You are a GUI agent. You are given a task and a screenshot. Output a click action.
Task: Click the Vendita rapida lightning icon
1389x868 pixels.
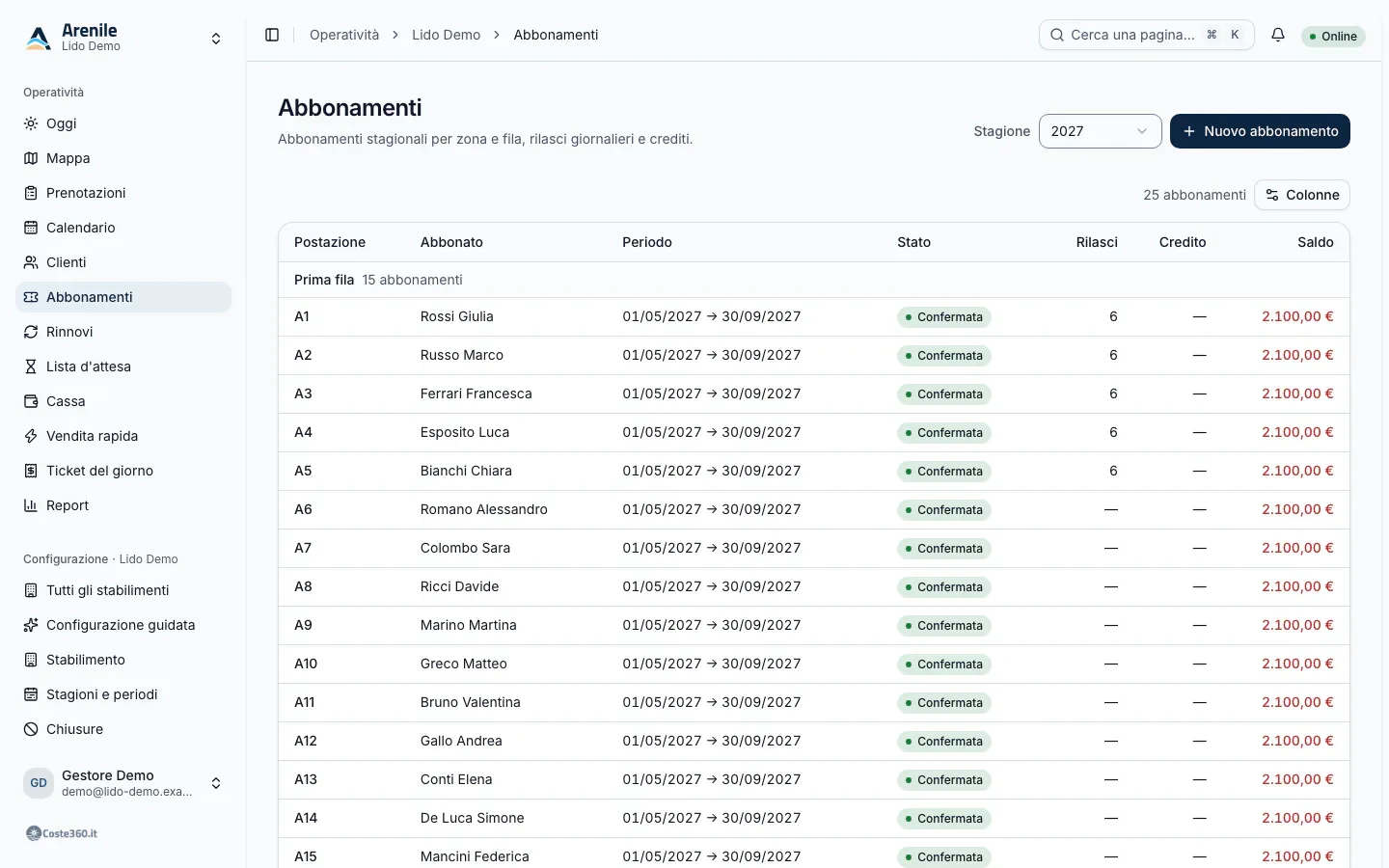point(31,436)
